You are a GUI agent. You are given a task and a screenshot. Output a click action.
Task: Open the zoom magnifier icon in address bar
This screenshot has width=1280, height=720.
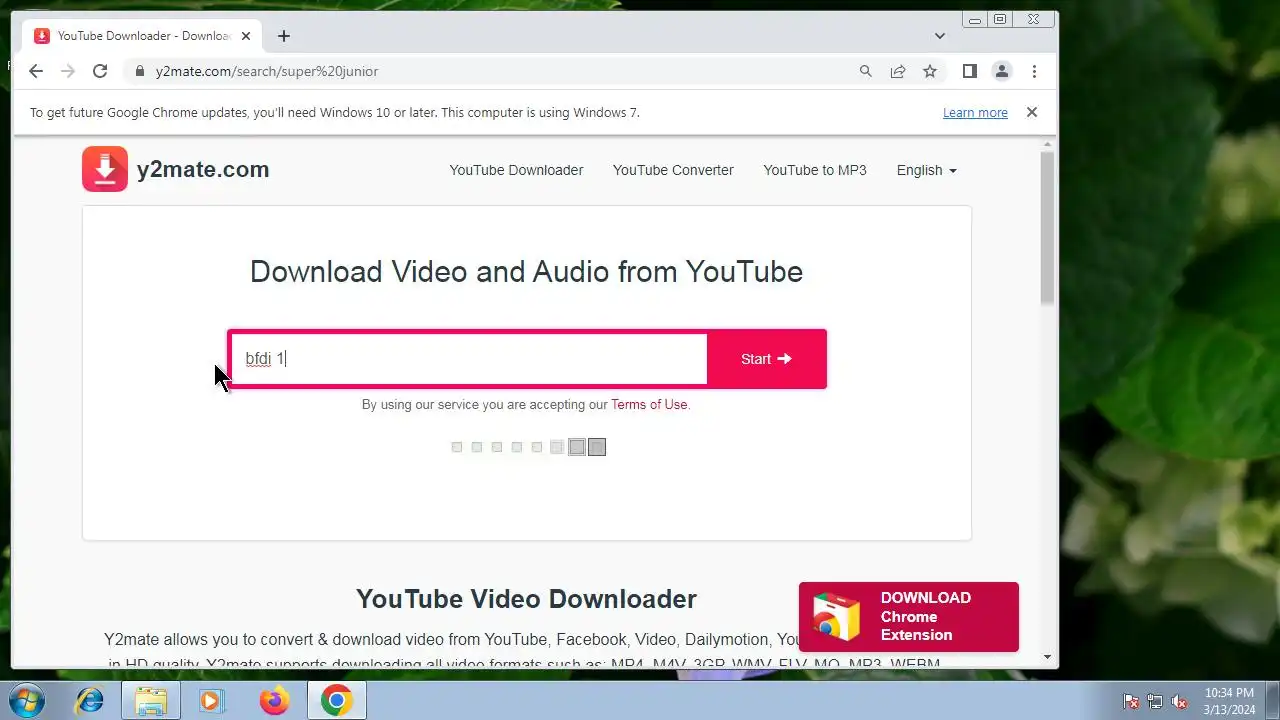click(x=866, y=71)
